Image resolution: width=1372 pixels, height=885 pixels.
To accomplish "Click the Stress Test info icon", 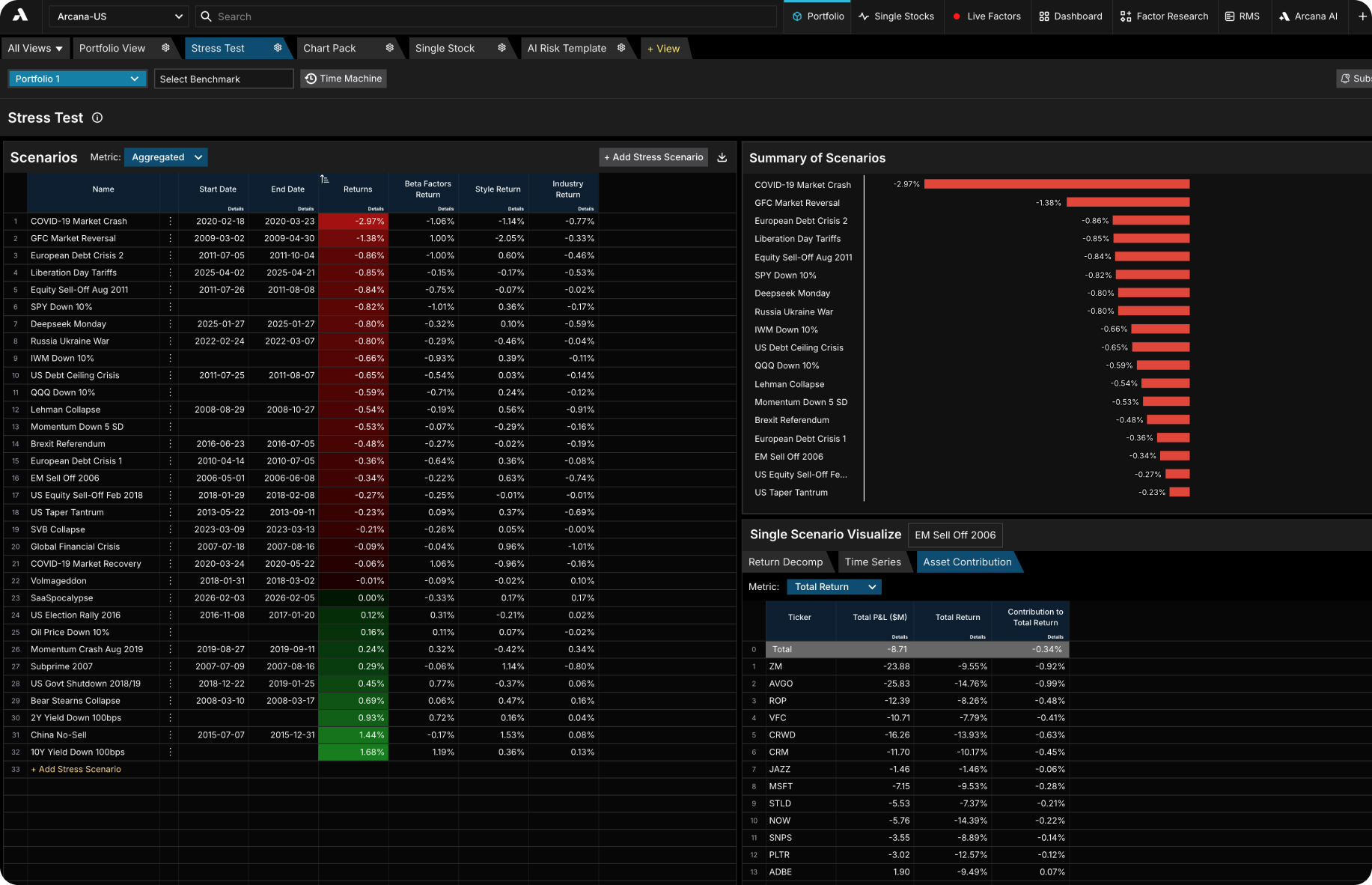I will 97,118.
